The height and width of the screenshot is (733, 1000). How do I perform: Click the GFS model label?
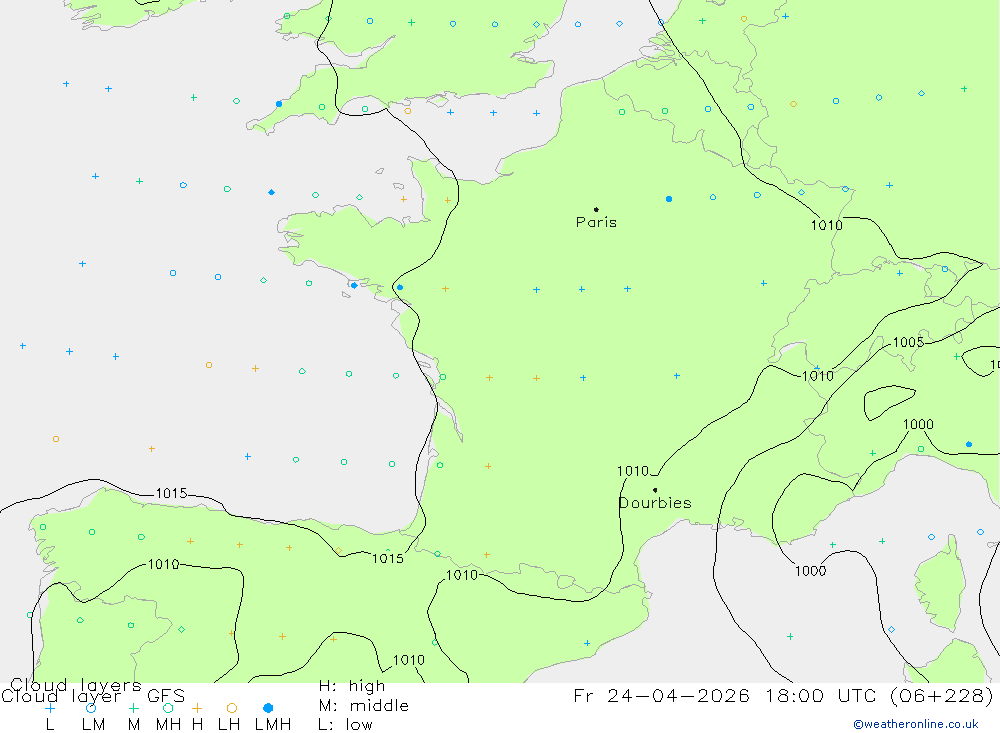[166, 695]
